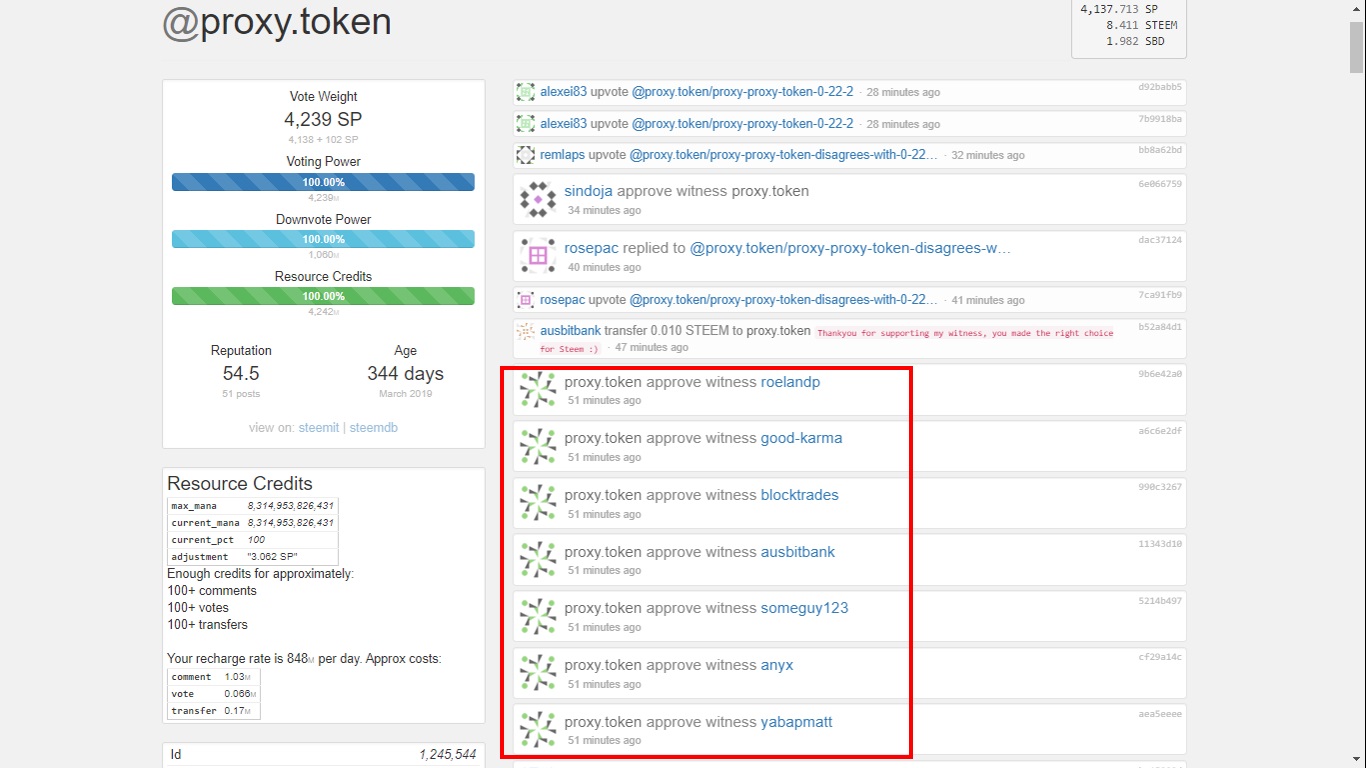Click rosepac small avatar in upvote row
The image size is (1366, 768).
pyautogui.click(x=525, y=300)
